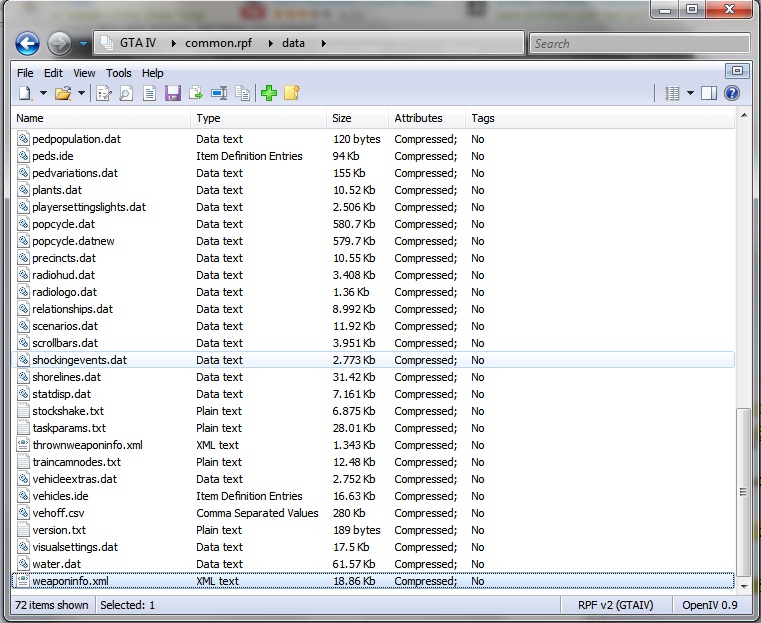Click the blue Help question icon
This screenshot has height=623, width=761.
[x=732, y=93]
